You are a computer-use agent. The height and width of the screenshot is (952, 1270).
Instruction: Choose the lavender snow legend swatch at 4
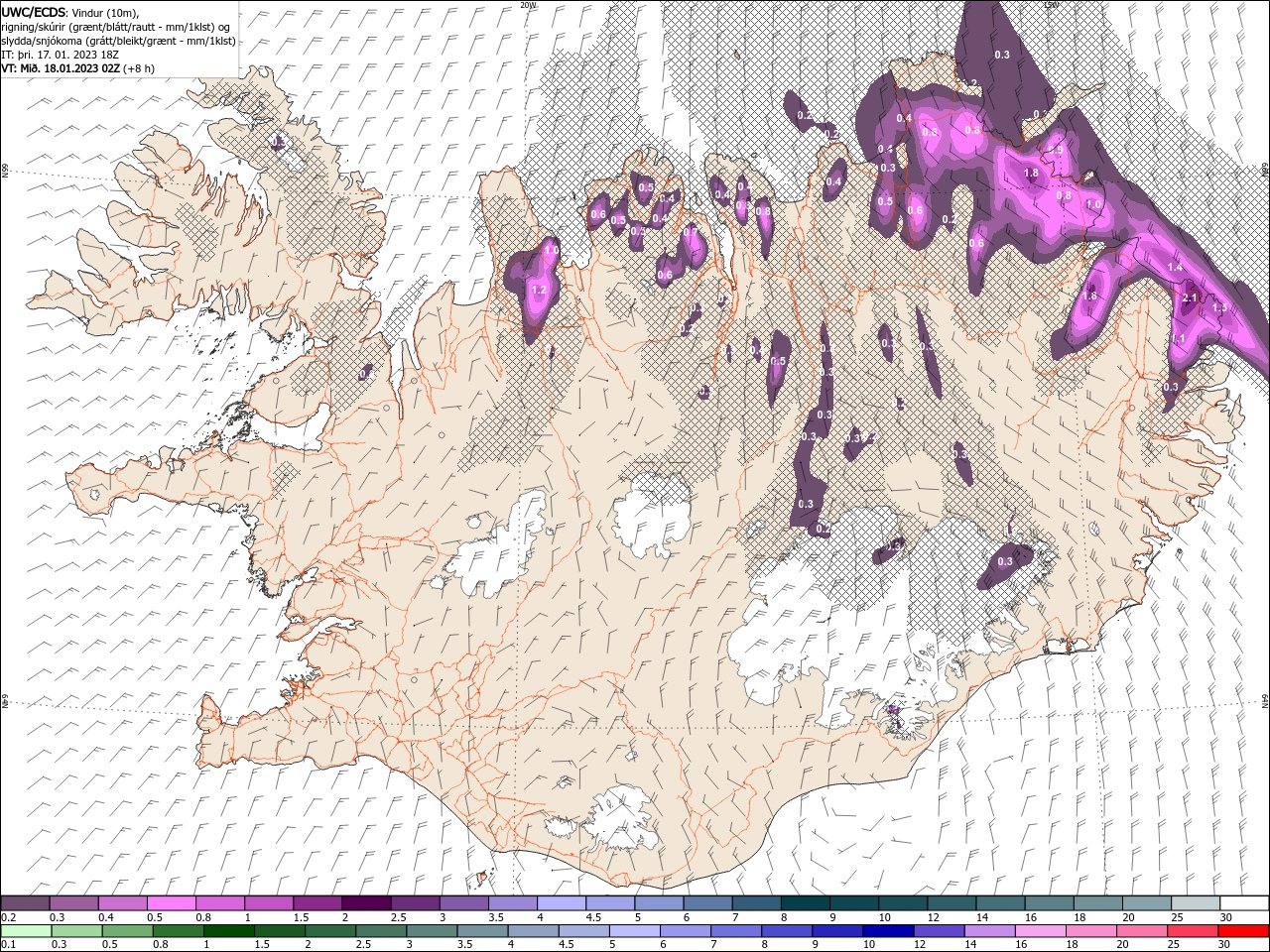[x=562, y=903]
